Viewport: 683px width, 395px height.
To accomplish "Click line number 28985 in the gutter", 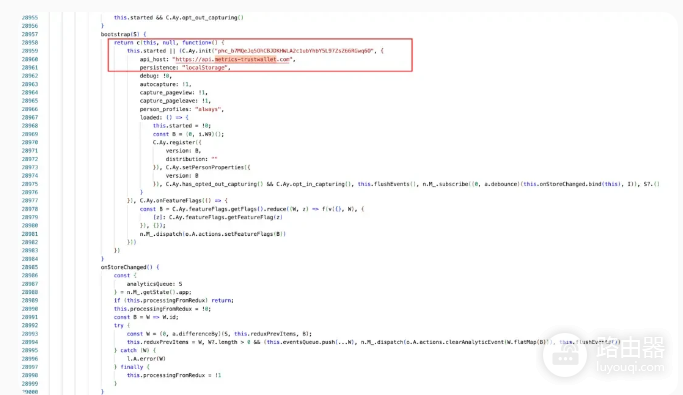I will 30,267.
